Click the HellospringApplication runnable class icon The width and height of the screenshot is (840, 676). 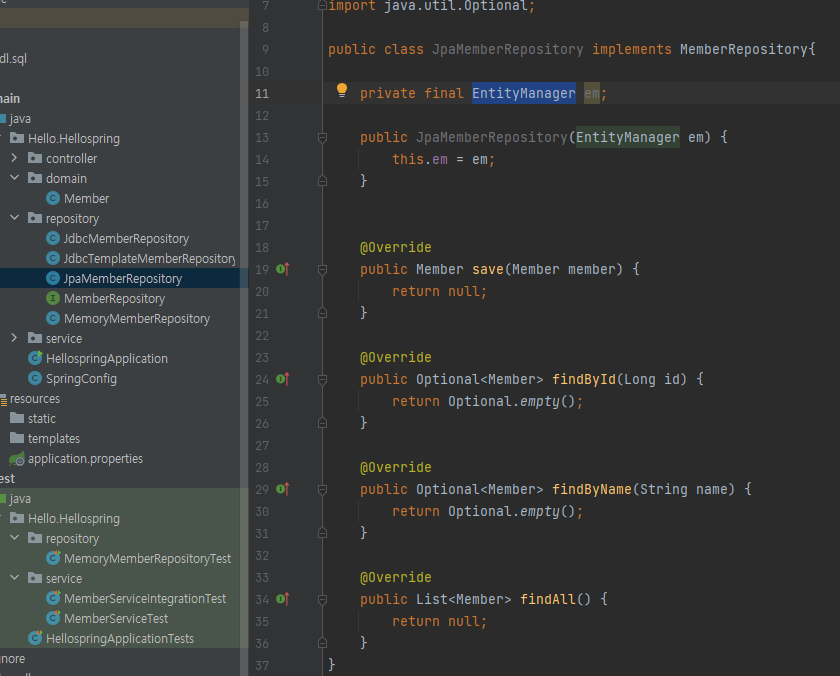click(x=35, y=358)
